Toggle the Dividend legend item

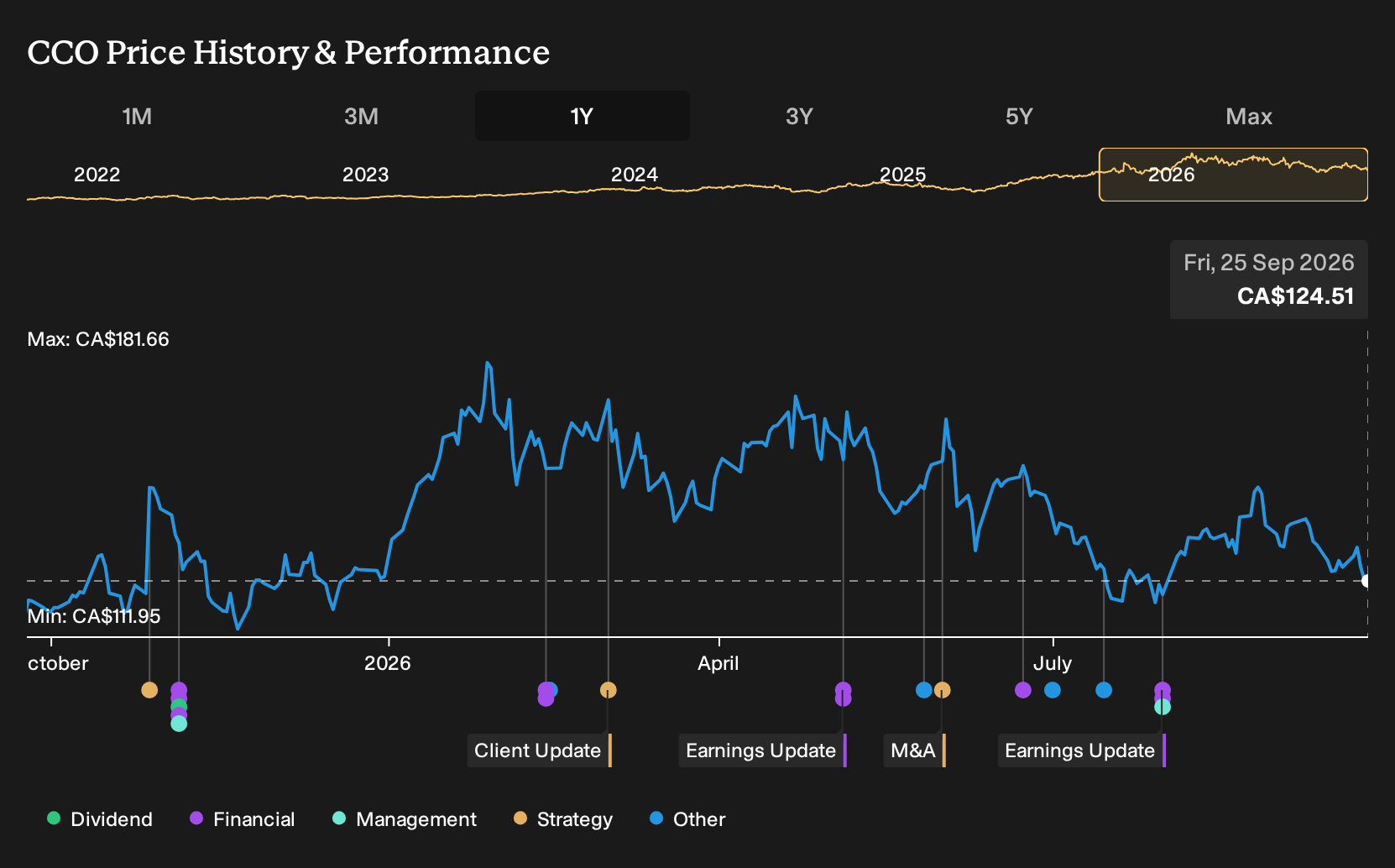coord(100,819)
